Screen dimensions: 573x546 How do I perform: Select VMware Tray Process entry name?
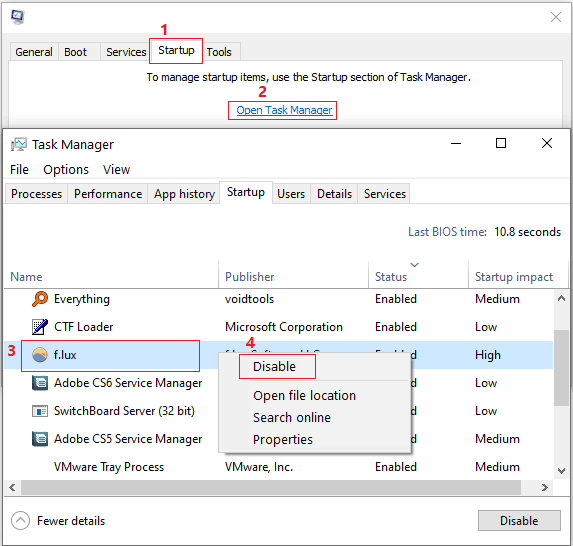pyautogui.click(x=109, y=467)
